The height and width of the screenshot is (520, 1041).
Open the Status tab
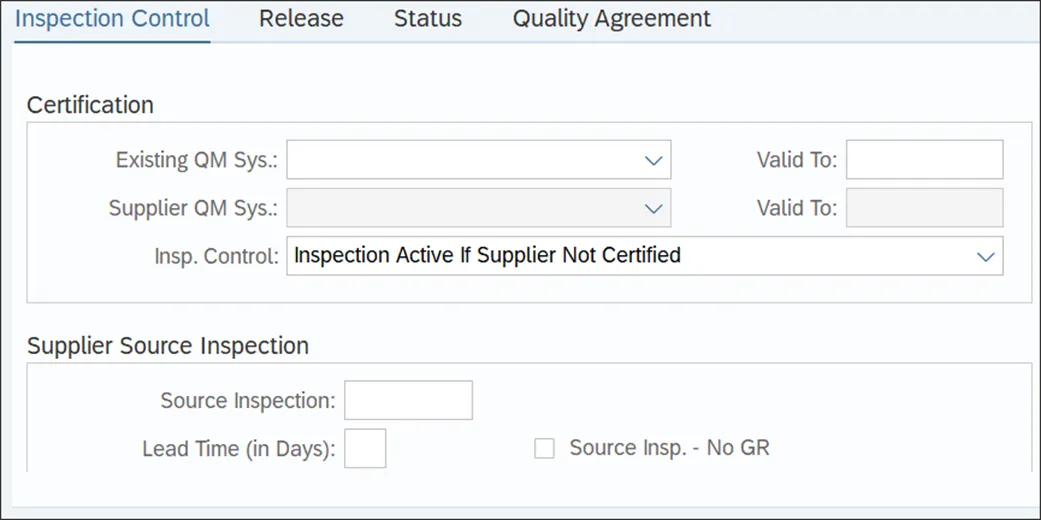tap(428, 19)
